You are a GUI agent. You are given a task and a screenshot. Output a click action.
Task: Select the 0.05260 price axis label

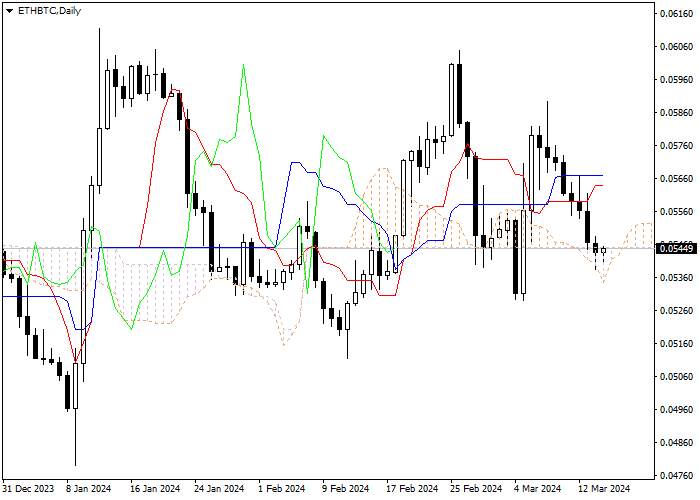coord(677,311)
